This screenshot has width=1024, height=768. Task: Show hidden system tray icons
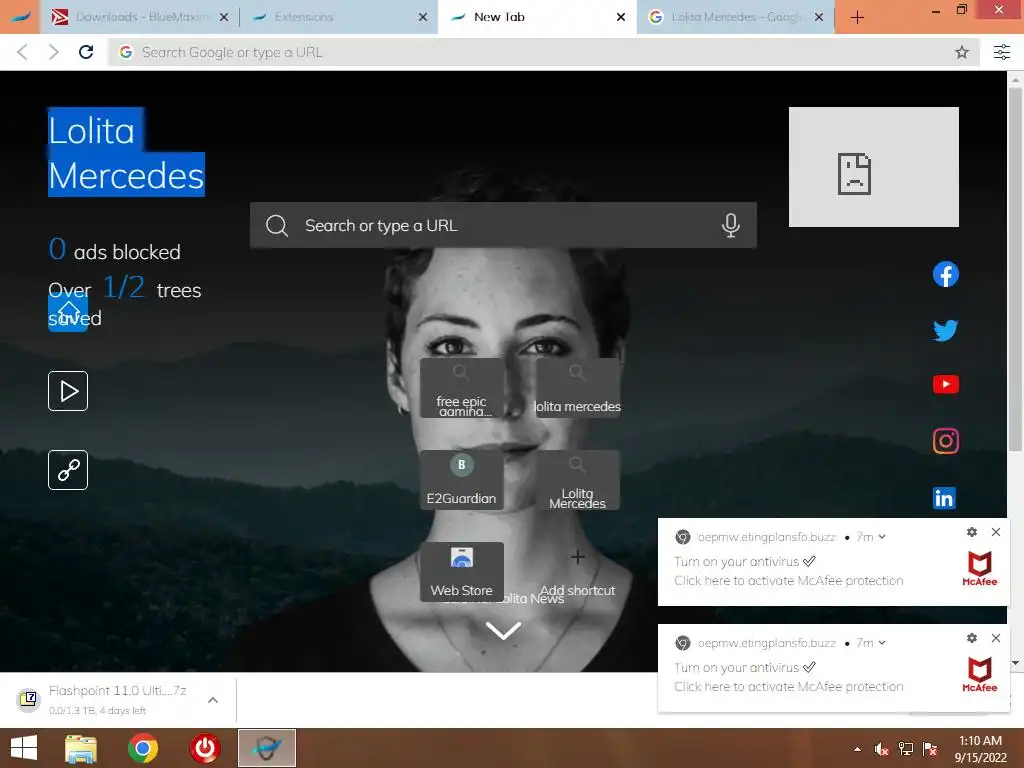click(x=857, y=749)
